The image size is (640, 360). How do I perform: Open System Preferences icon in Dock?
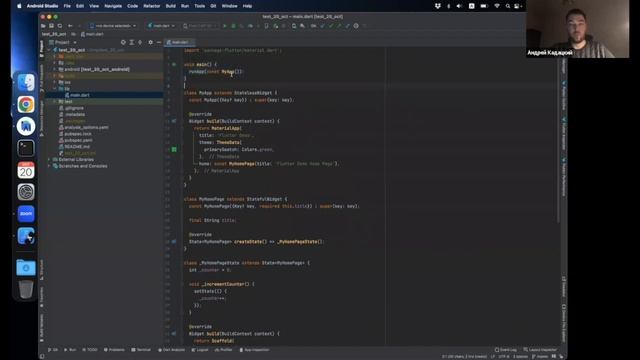(x=26, y=192)
